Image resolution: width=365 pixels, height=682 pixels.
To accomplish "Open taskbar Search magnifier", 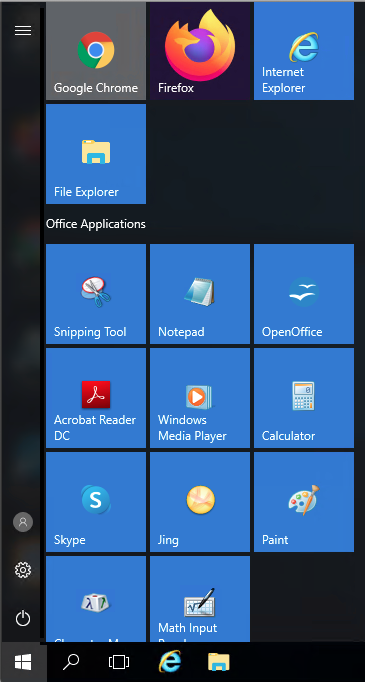I will 70,662.
